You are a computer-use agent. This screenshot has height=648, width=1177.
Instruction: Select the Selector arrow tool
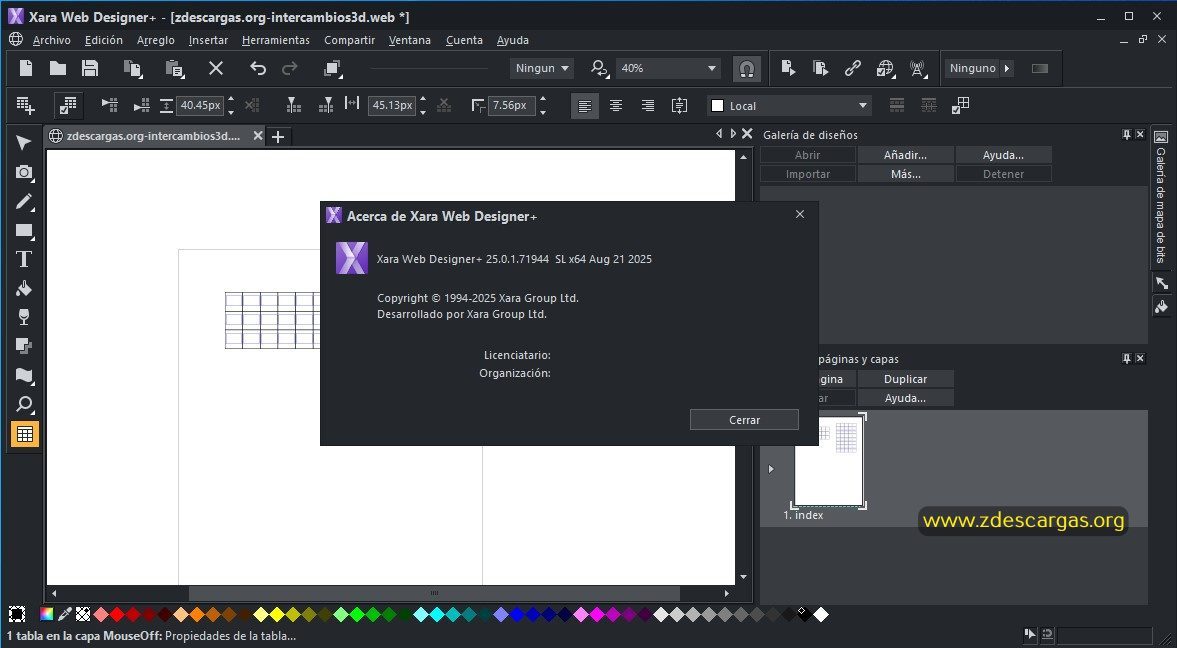(24, 143)
